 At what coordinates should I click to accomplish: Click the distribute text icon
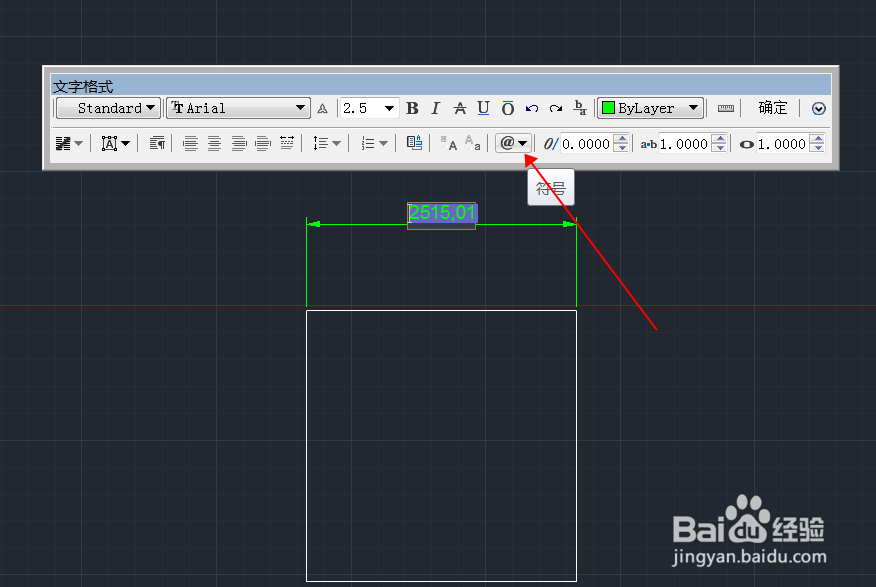pyautogui.click(x=287, y=144)
